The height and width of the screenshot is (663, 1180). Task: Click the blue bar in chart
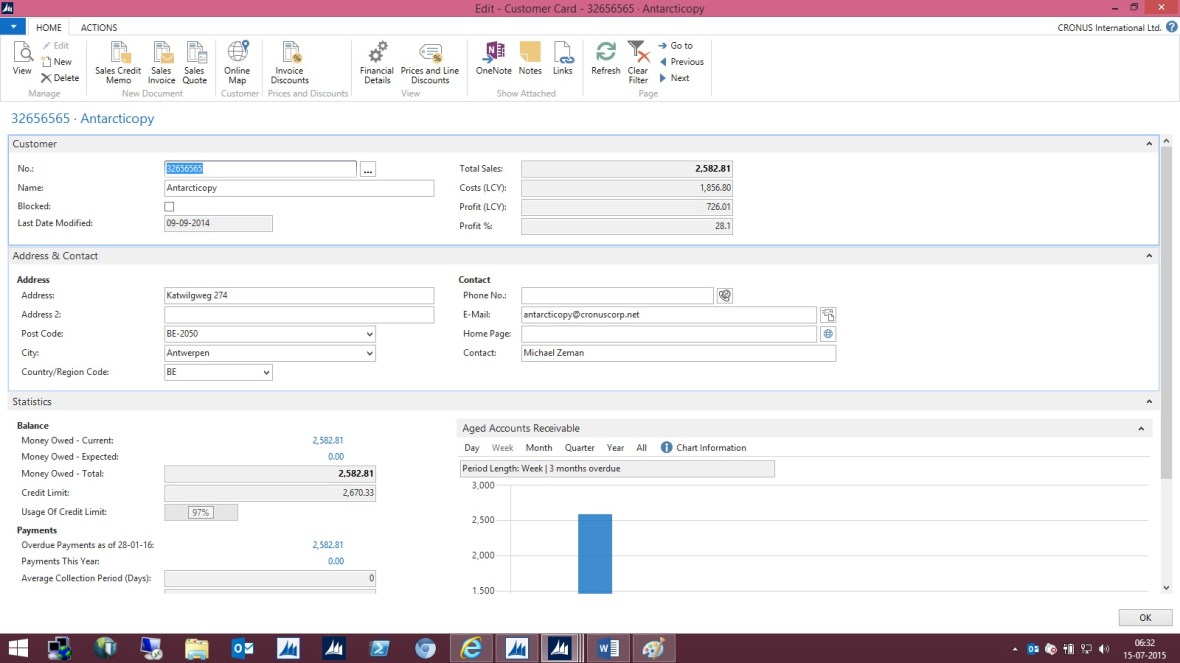(x=595, y=553)
